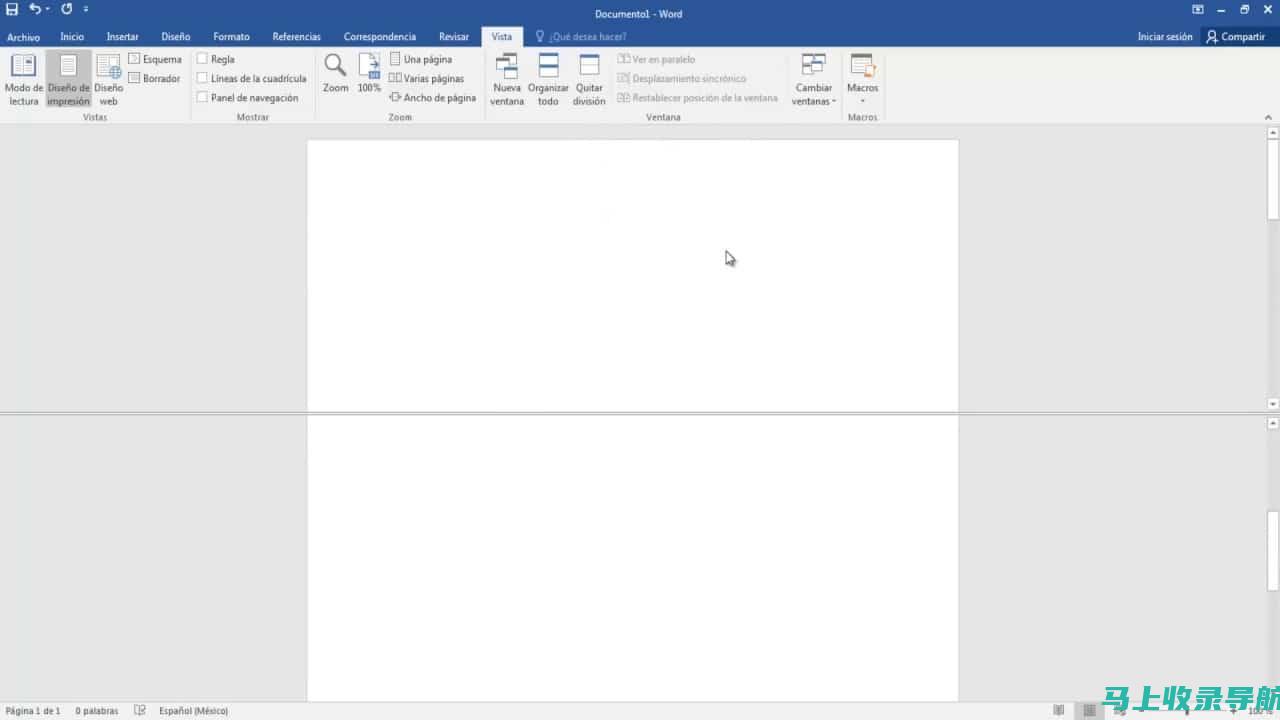This screenshot has width=1280, height=720.
Task: Switch to Borrador draft view
Action: (155, 78)
